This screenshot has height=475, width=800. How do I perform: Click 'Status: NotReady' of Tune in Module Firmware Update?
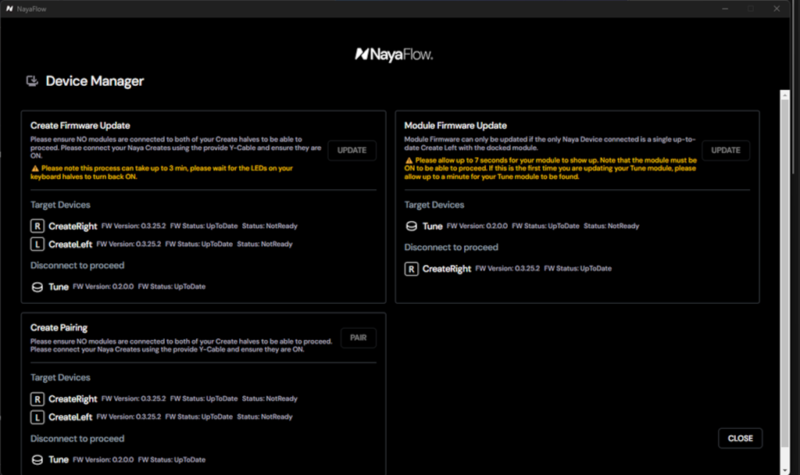611,226
